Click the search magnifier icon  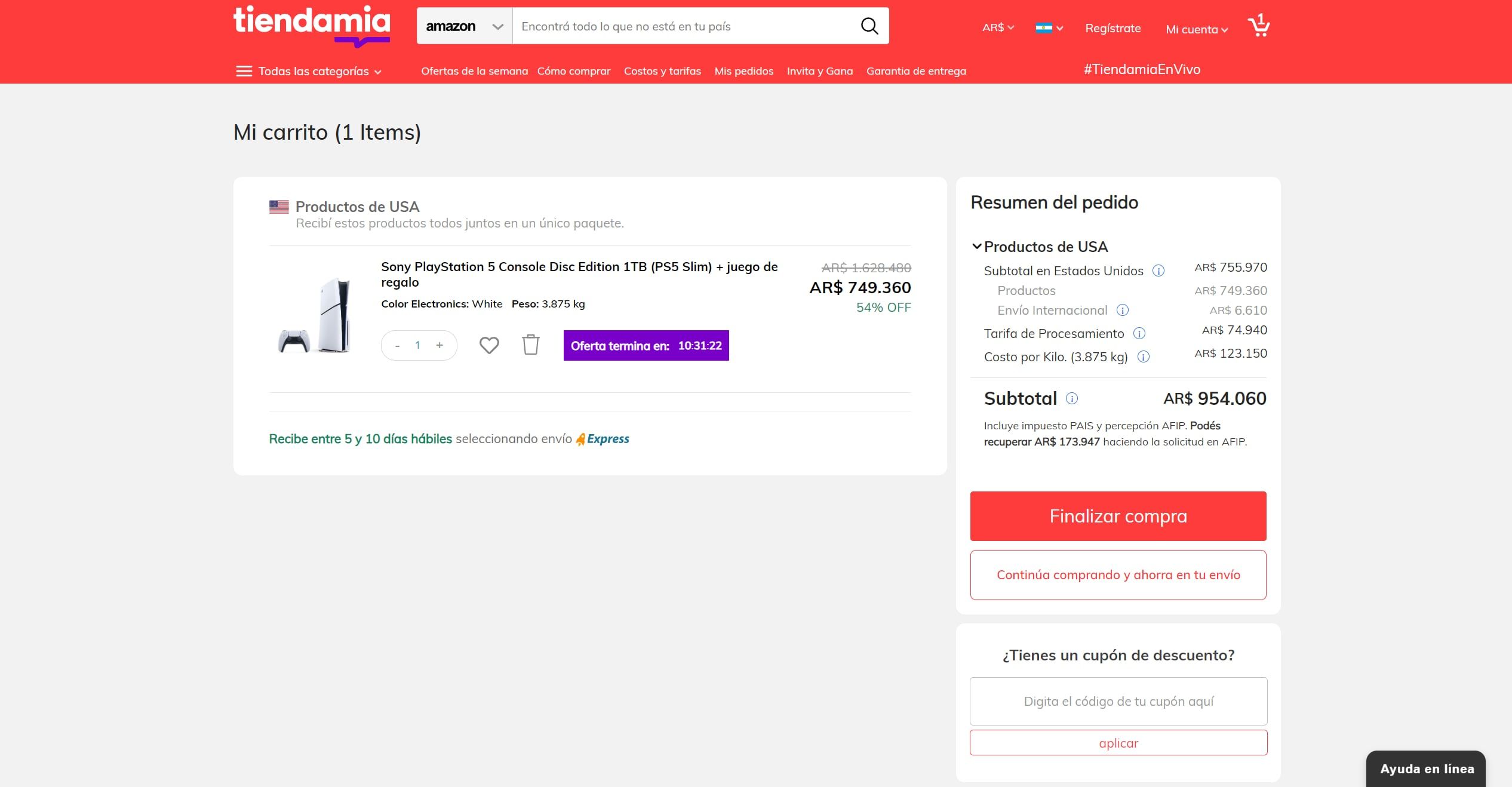point(869,26)
